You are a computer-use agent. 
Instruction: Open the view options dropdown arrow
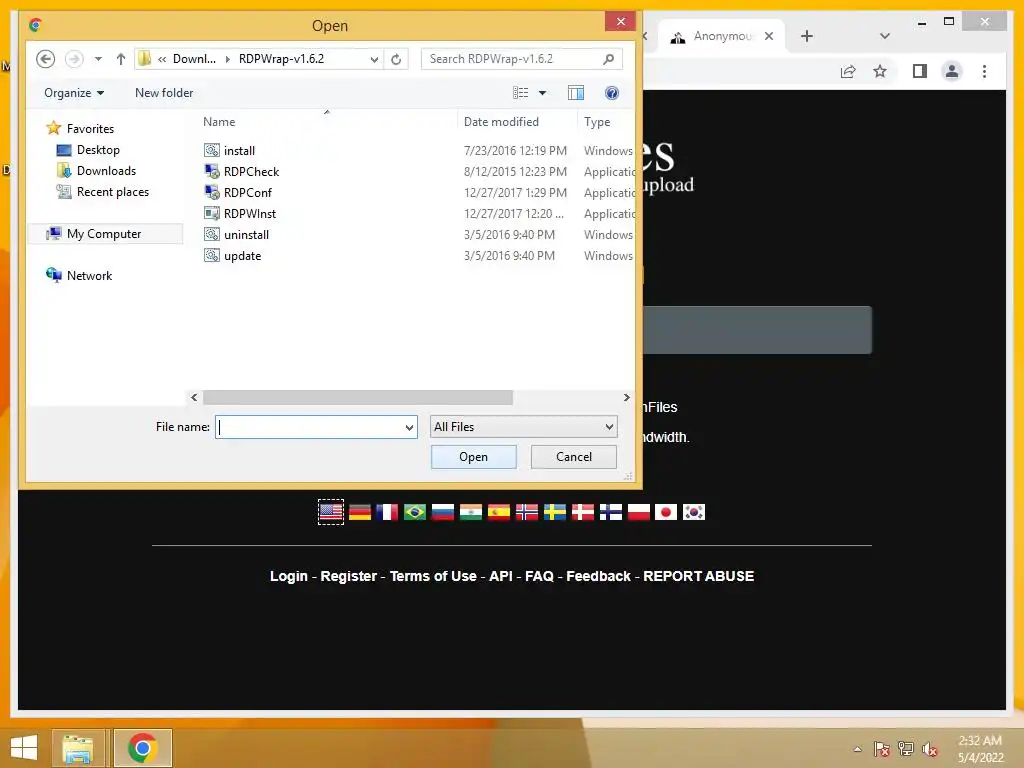[542, 93]
